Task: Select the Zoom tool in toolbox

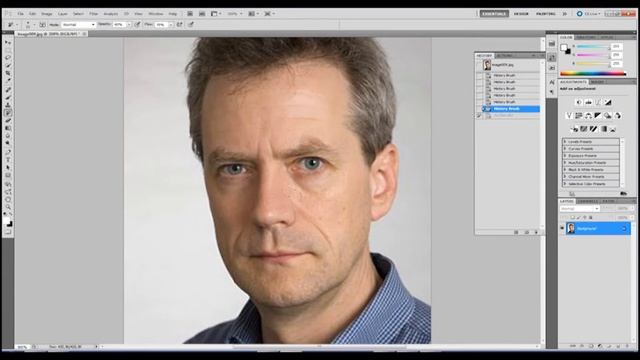Action: click(x=8, y=207)
